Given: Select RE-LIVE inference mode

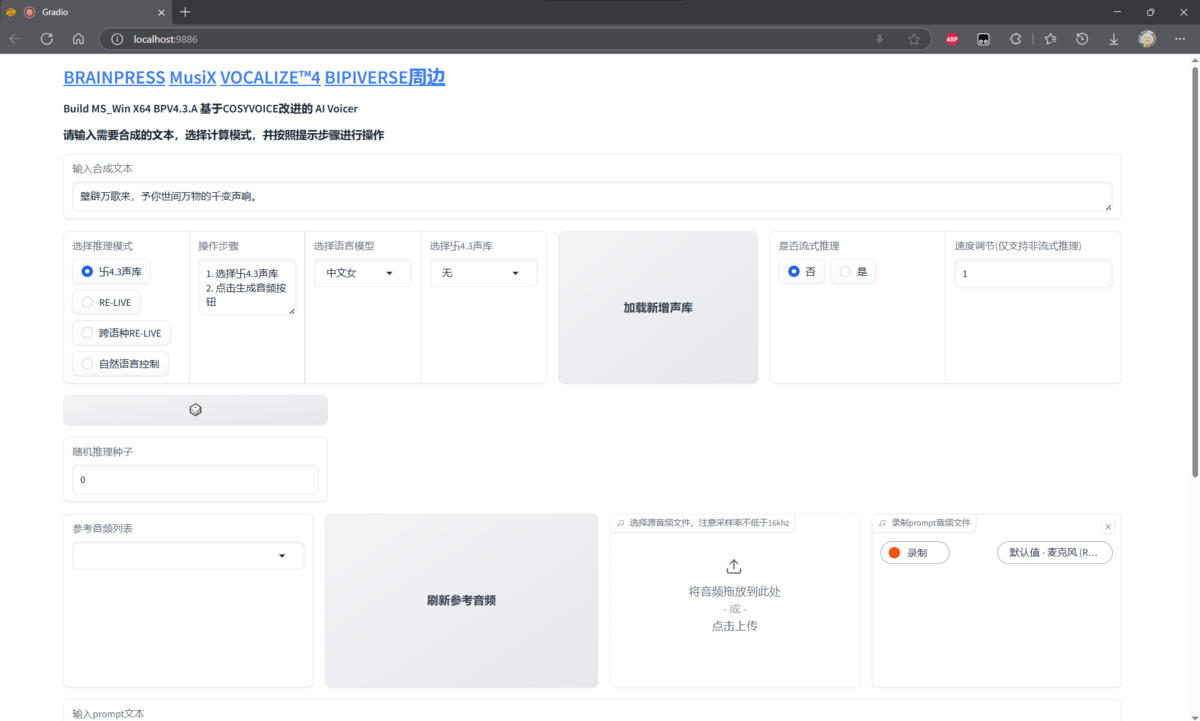Looking at the screenshot, I should pos(106,302).
